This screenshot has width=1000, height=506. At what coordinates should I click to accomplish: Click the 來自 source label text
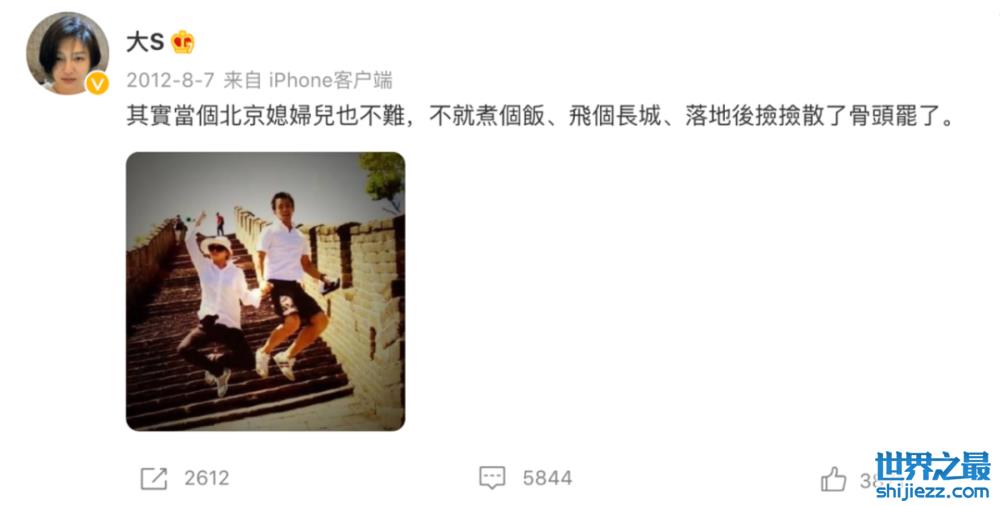click(242, 80)
